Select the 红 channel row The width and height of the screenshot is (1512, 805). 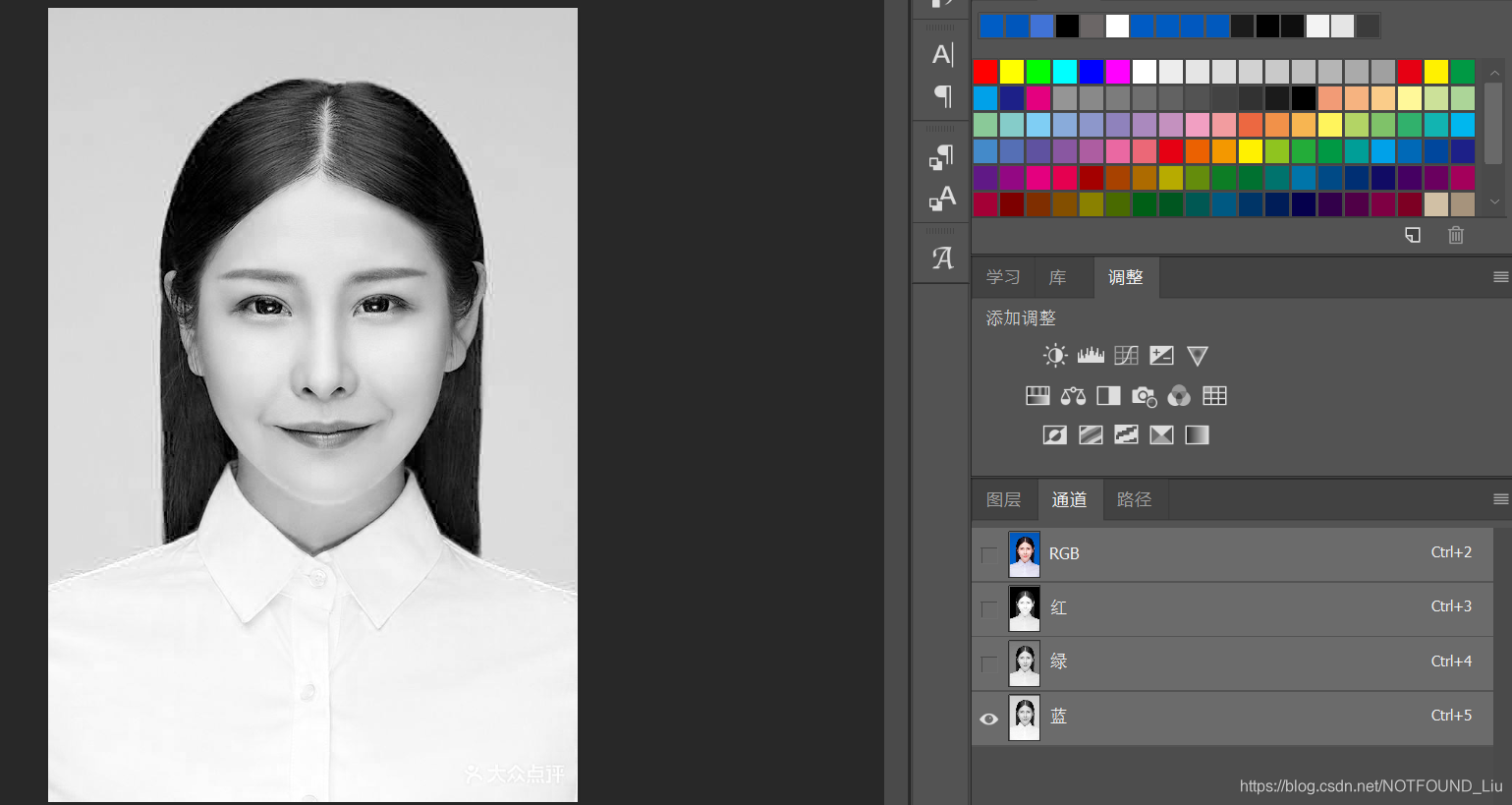coord(1232,608)
